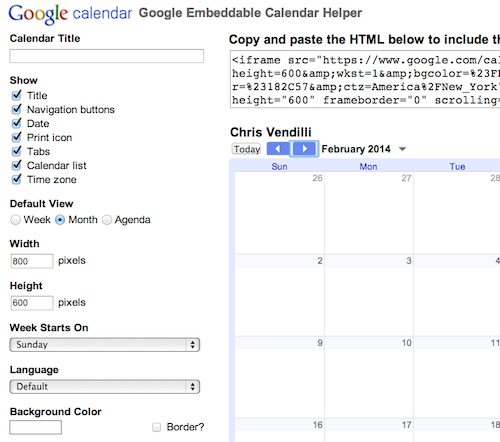The image size is (500, 442).
Task: Click the Tue column header
Action: 457,167
